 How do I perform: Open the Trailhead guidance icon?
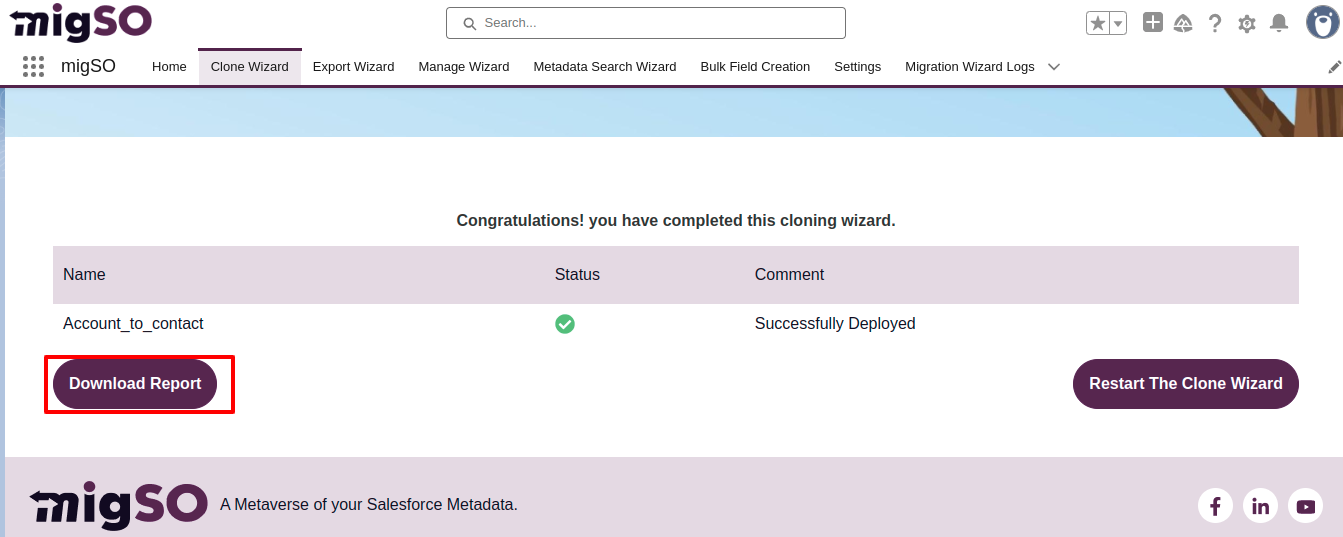point(1183,23)
